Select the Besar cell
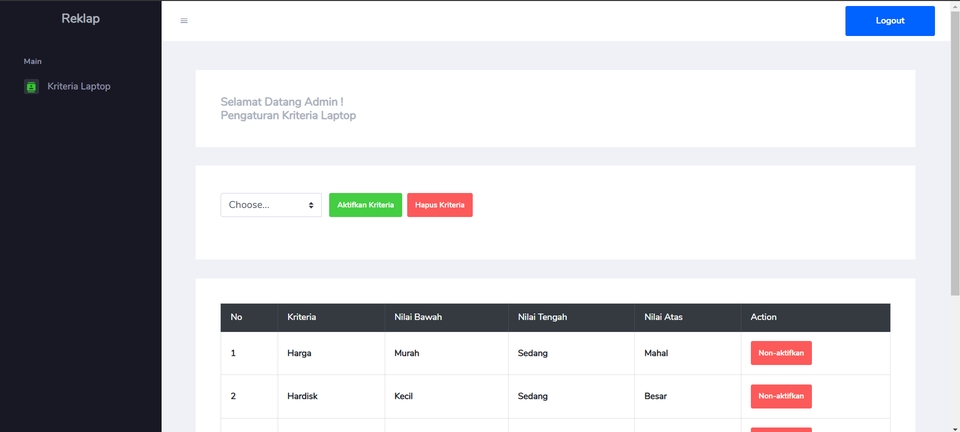The image size is (960, 432). pos(688,396)
